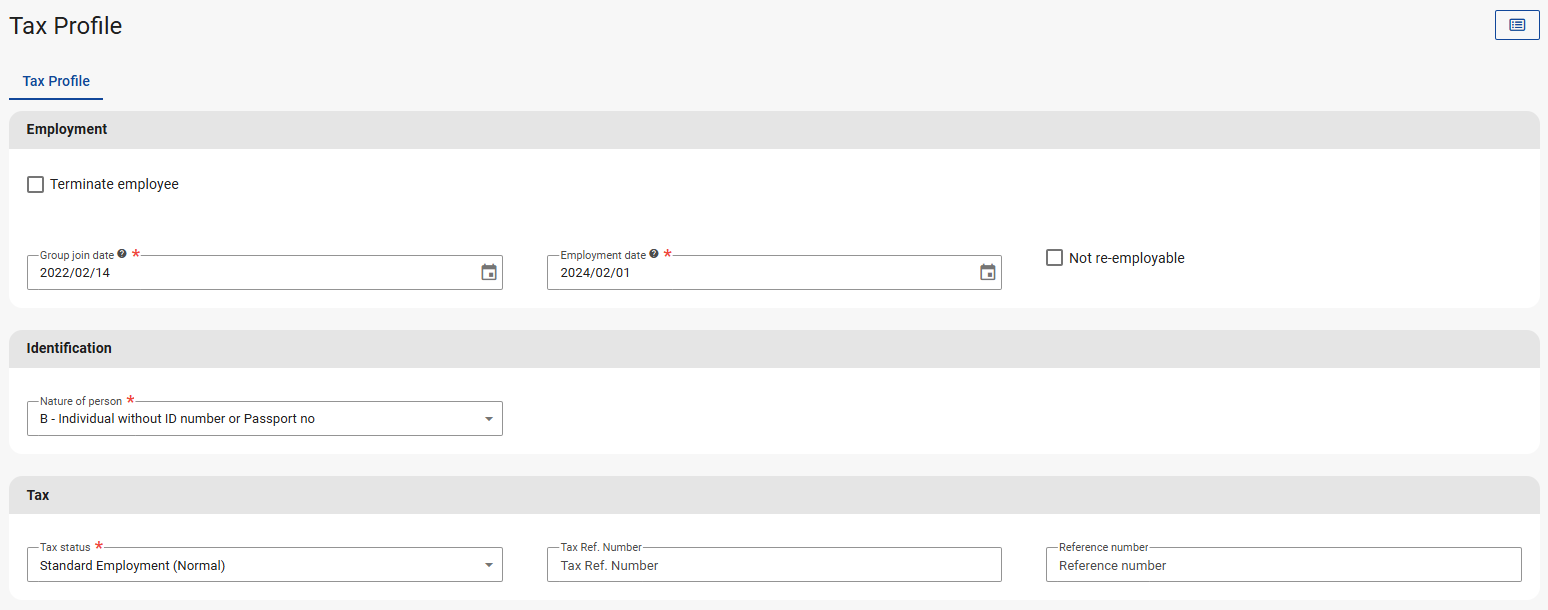This screenshot has width=1548, height=610.
Task: Click the 'Terminate employee' label text
Action: (114, 185)
